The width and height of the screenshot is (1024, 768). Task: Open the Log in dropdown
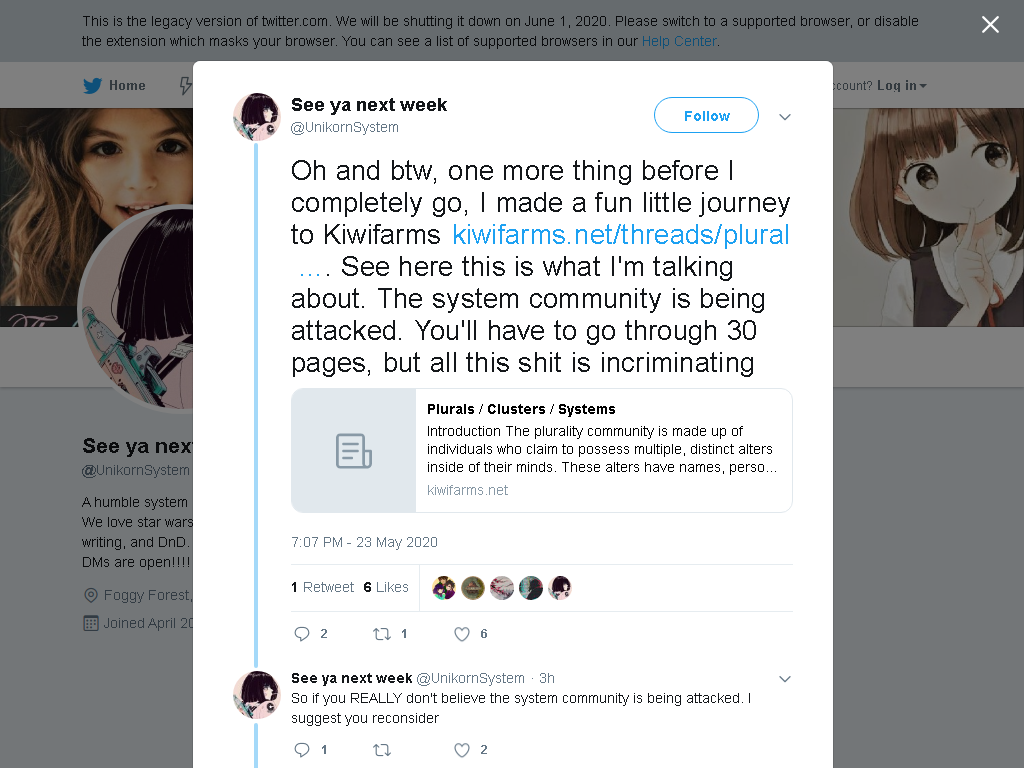coord(902,86)
